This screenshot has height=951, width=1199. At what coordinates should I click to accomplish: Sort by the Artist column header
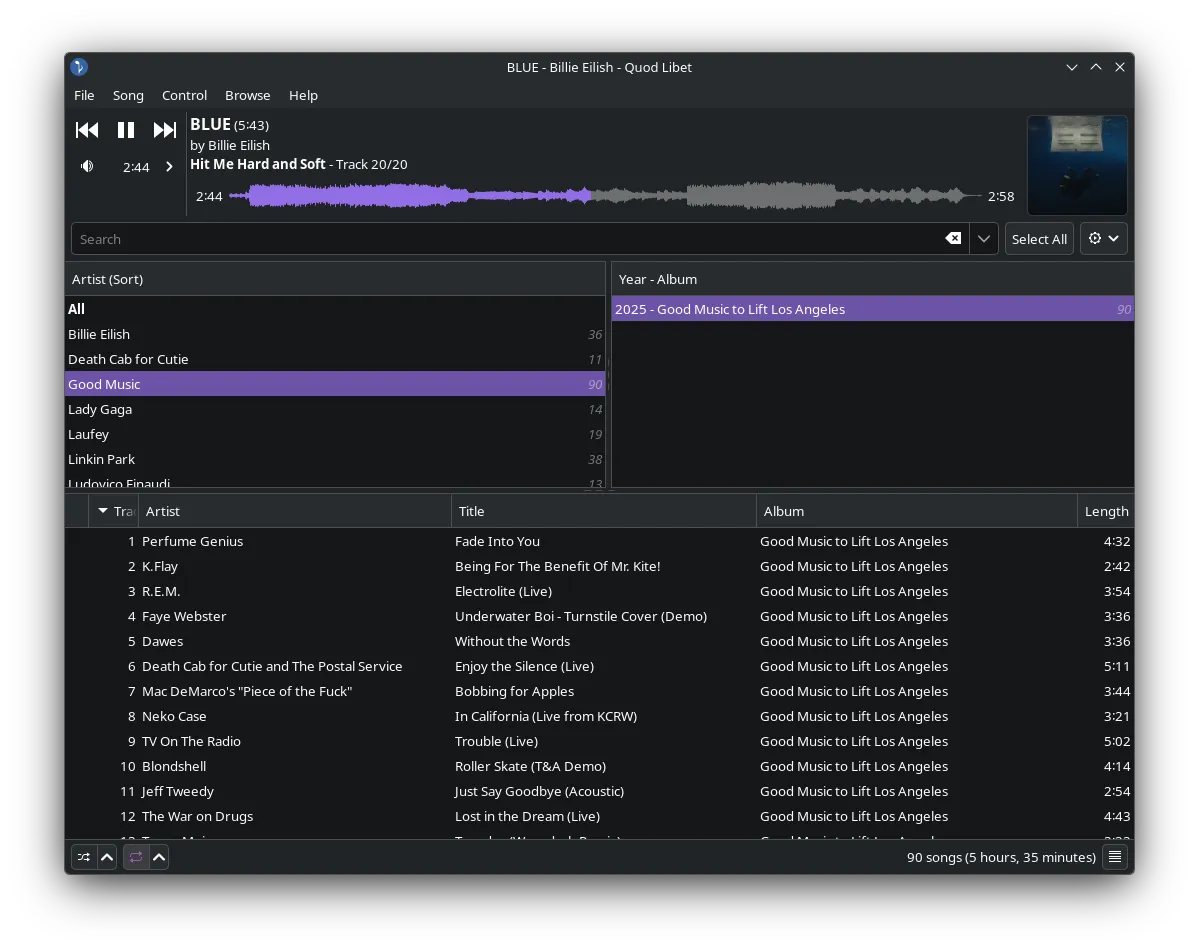point(294,511)
